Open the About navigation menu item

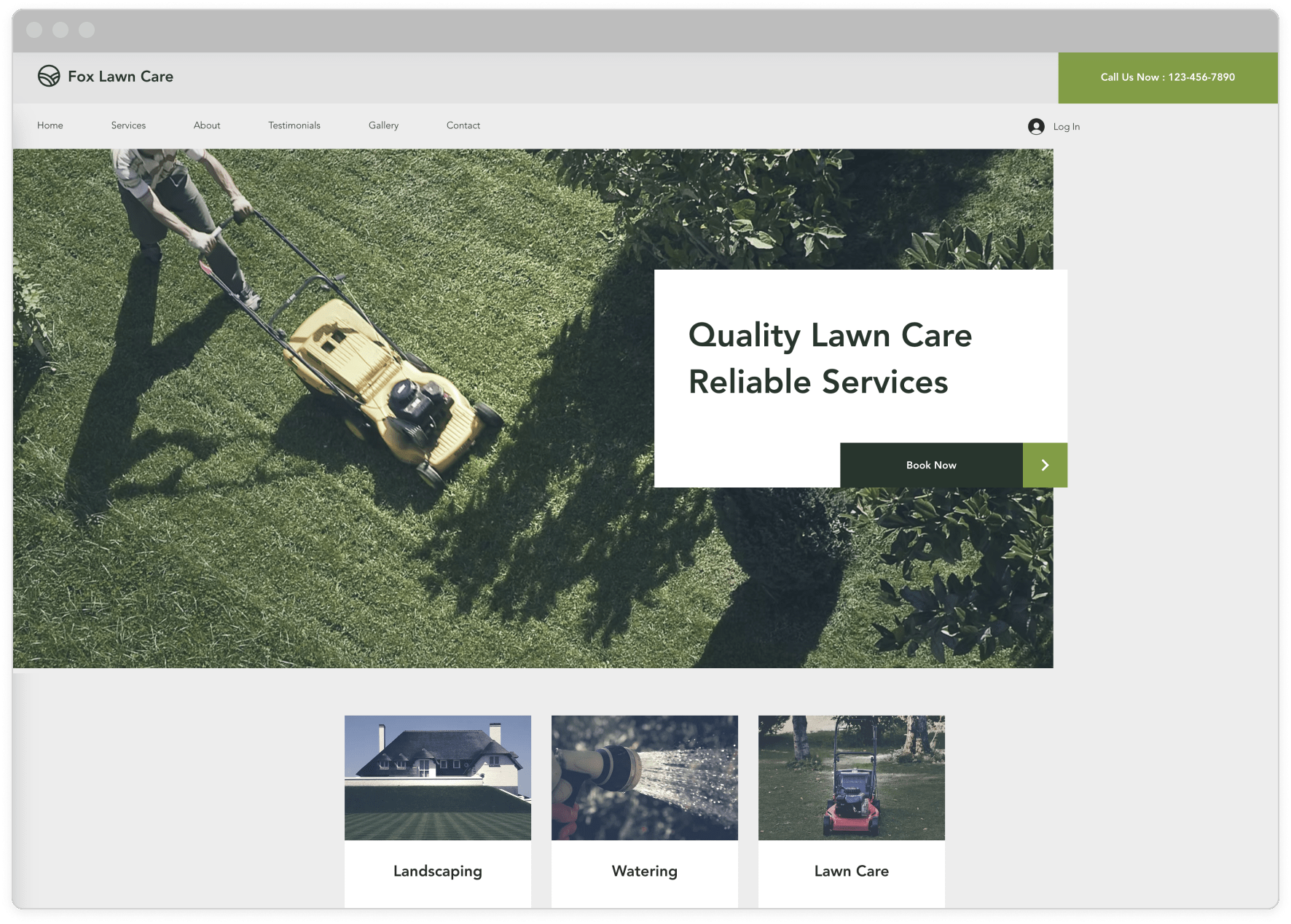coord(207,125)
